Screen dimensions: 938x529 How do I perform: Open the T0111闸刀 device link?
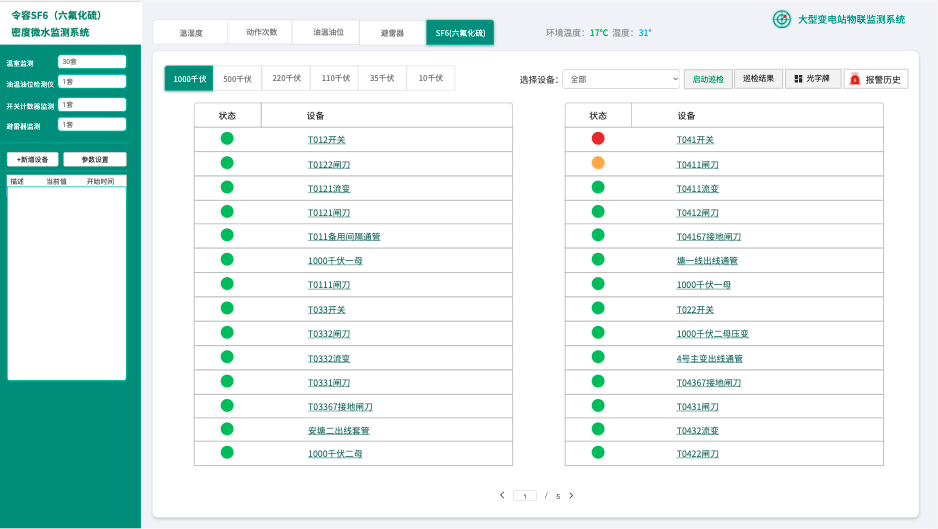(x=329, y=285)
